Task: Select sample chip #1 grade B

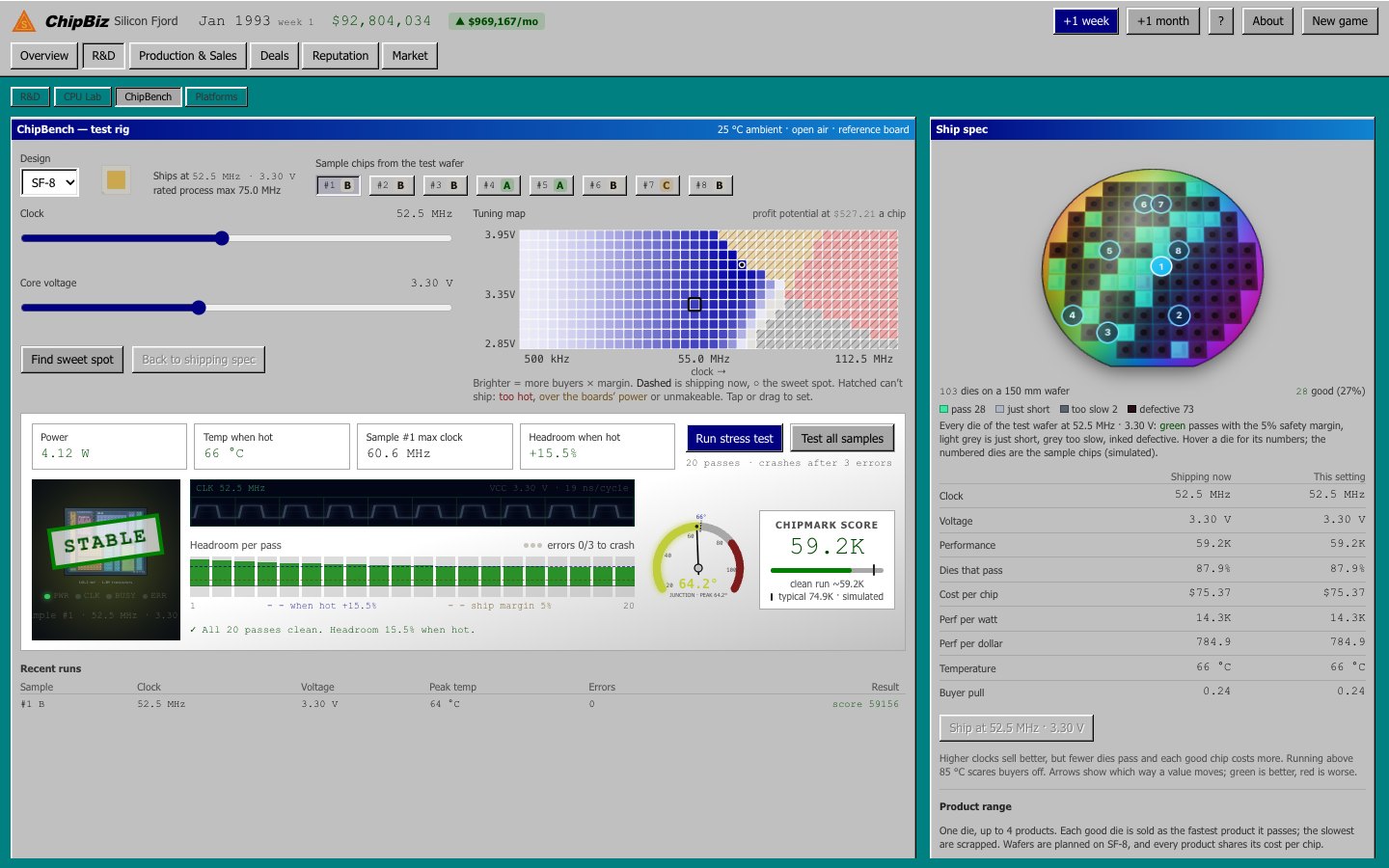Action: pos(338,185)
